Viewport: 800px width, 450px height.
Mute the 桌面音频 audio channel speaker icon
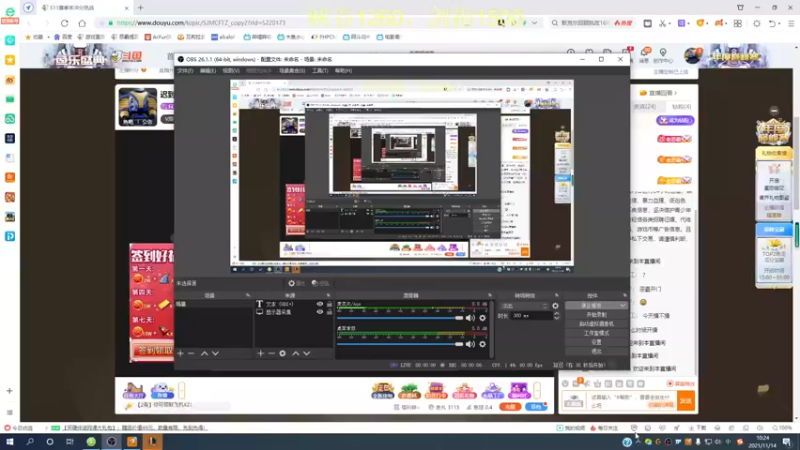pos(470,344)
